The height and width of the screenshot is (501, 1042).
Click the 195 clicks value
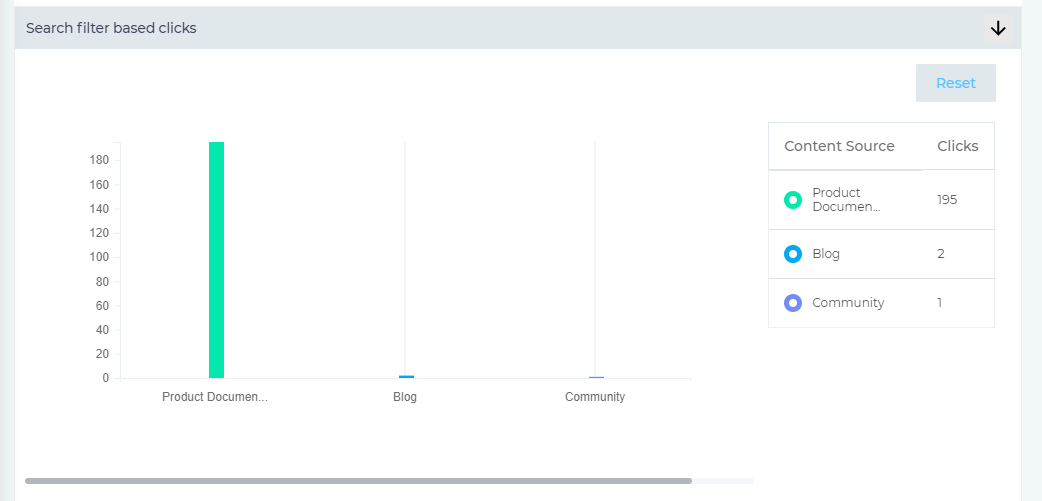point(947,200)
